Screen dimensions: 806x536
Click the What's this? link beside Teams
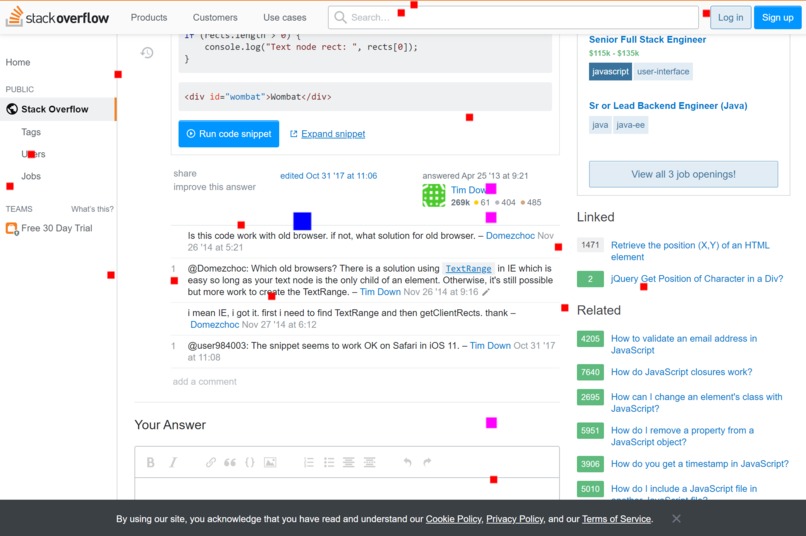coord(92,209)
